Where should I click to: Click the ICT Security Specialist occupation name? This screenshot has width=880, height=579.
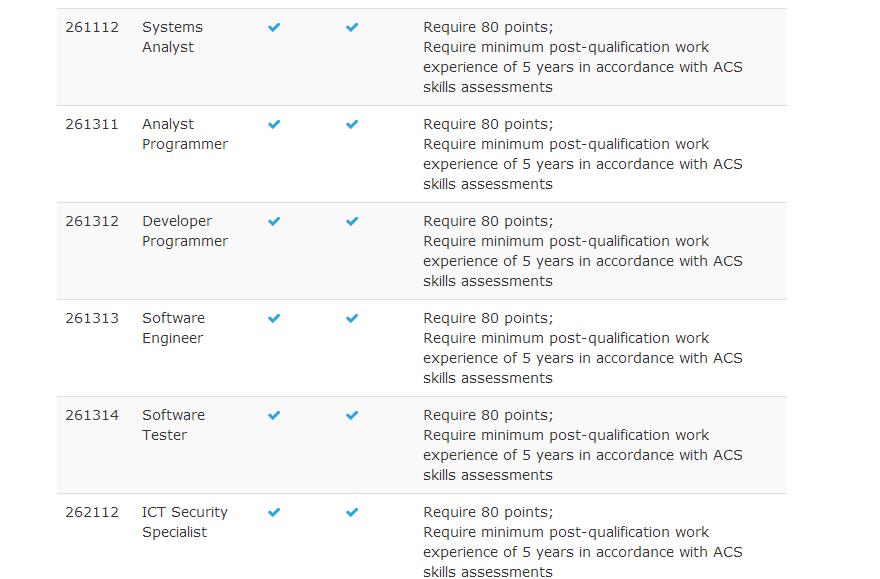(x=185, y=522)
